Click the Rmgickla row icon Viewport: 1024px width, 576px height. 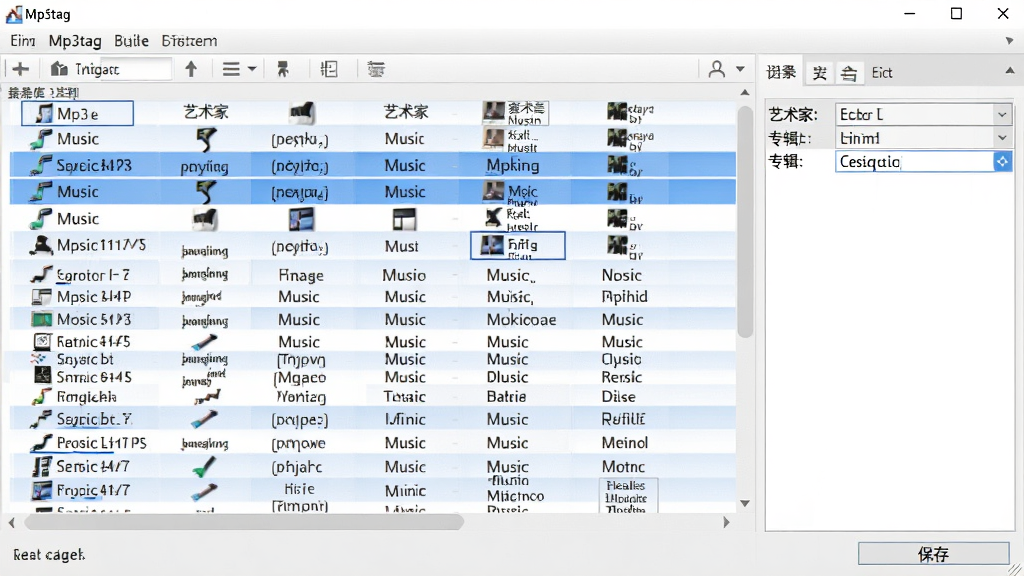pyautogui.click(x=41, y=396)
